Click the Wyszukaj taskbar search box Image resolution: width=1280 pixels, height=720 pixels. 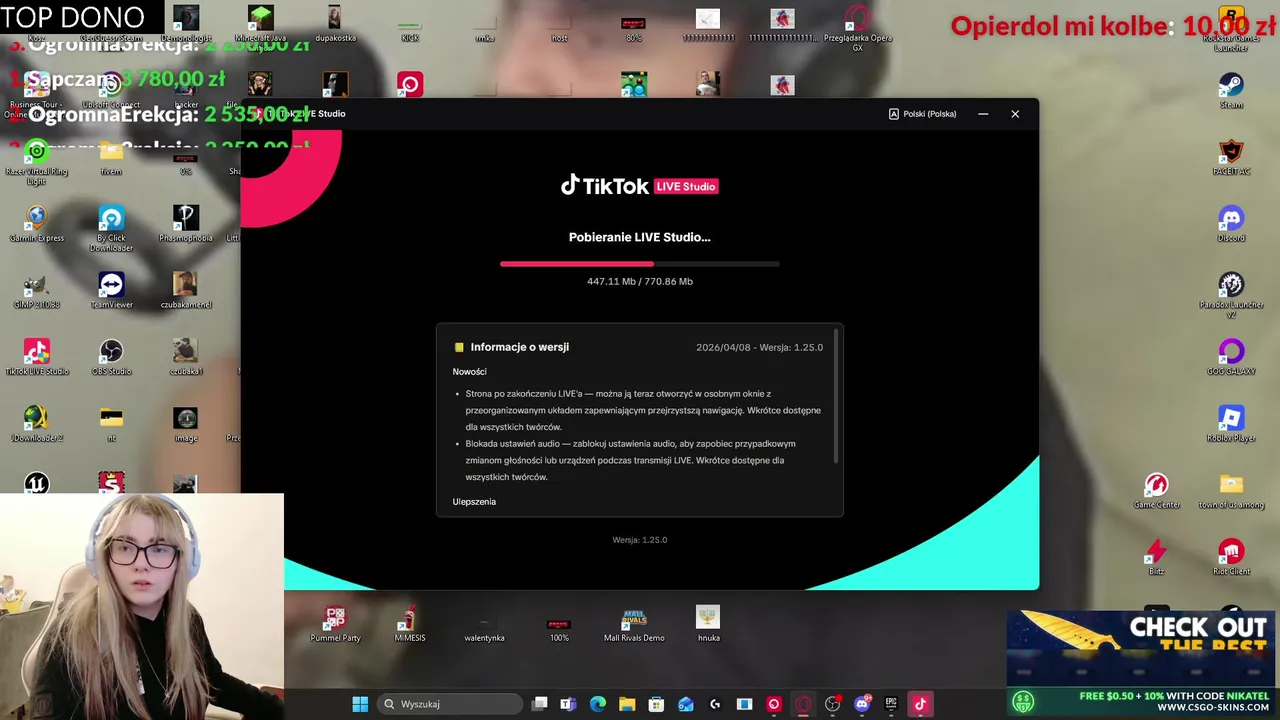coord(450,704)
